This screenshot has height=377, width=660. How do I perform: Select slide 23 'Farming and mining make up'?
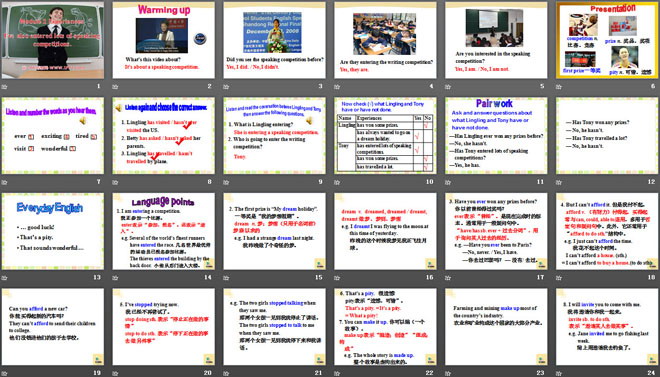coord(496,327)
